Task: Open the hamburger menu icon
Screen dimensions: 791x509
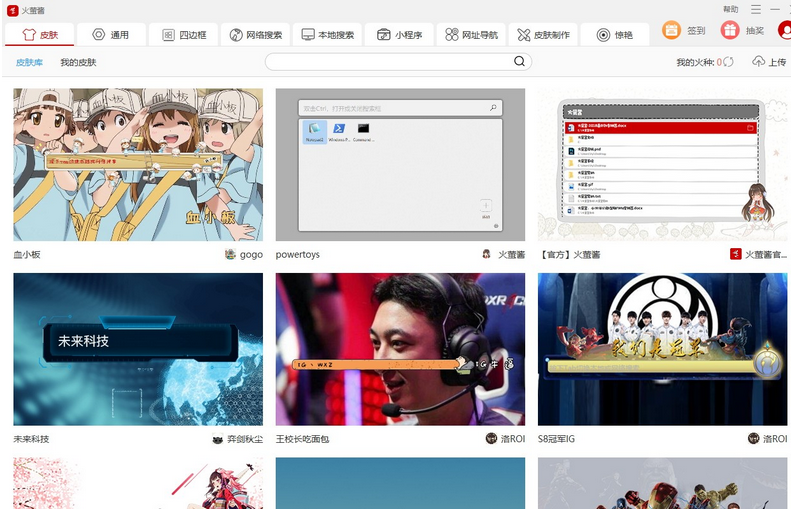Action: coord(756,9)
